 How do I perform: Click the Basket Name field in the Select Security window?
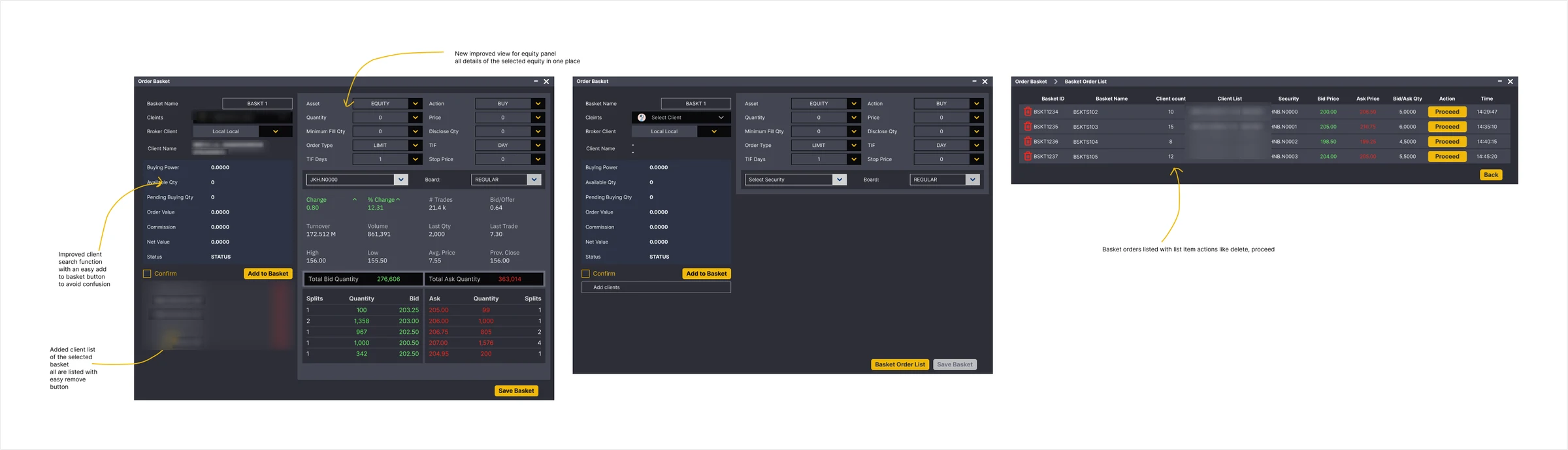[696, 104]
